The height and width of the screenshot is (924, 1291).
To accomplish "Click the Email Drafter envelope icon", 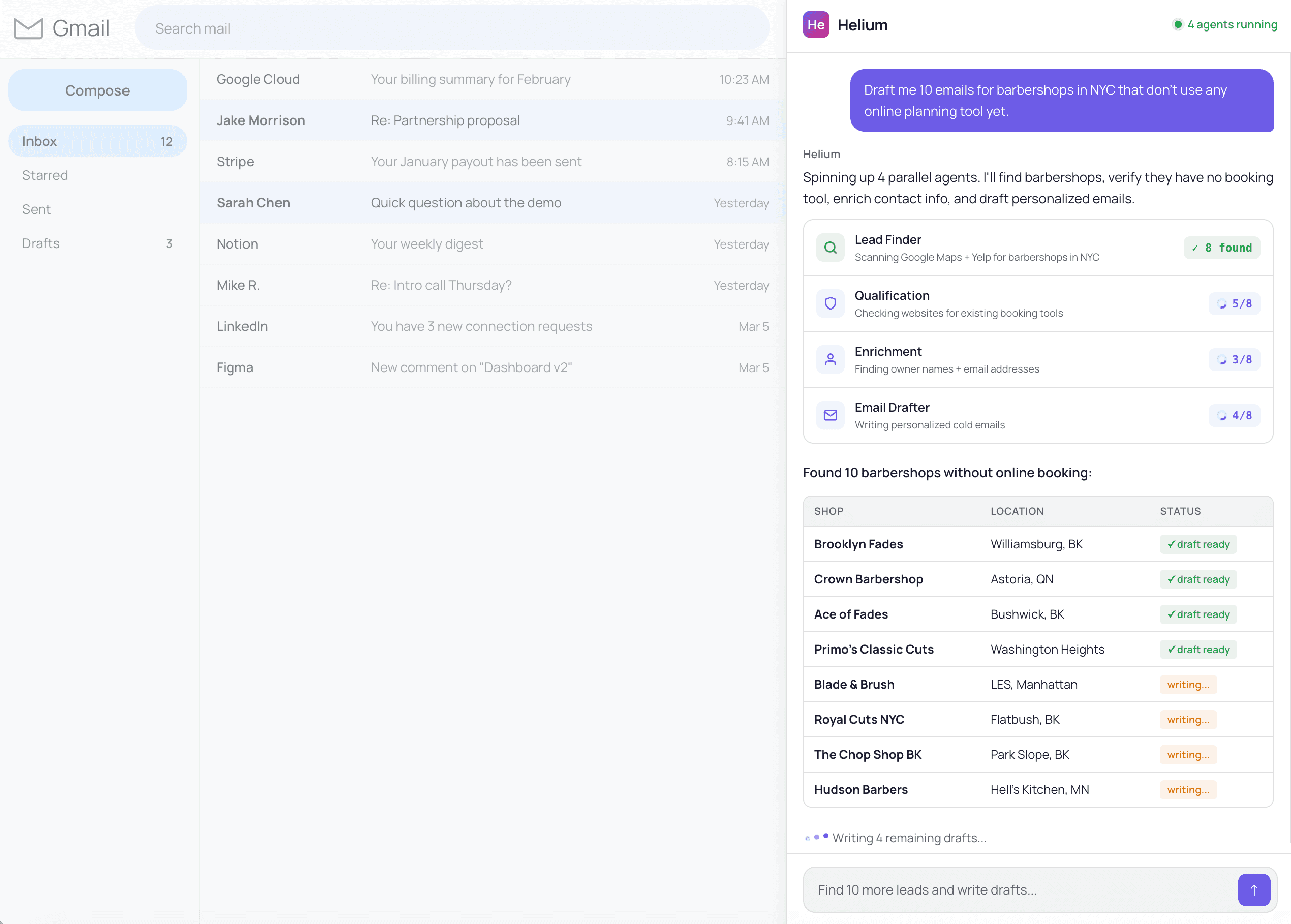I will tap(830, 415).
